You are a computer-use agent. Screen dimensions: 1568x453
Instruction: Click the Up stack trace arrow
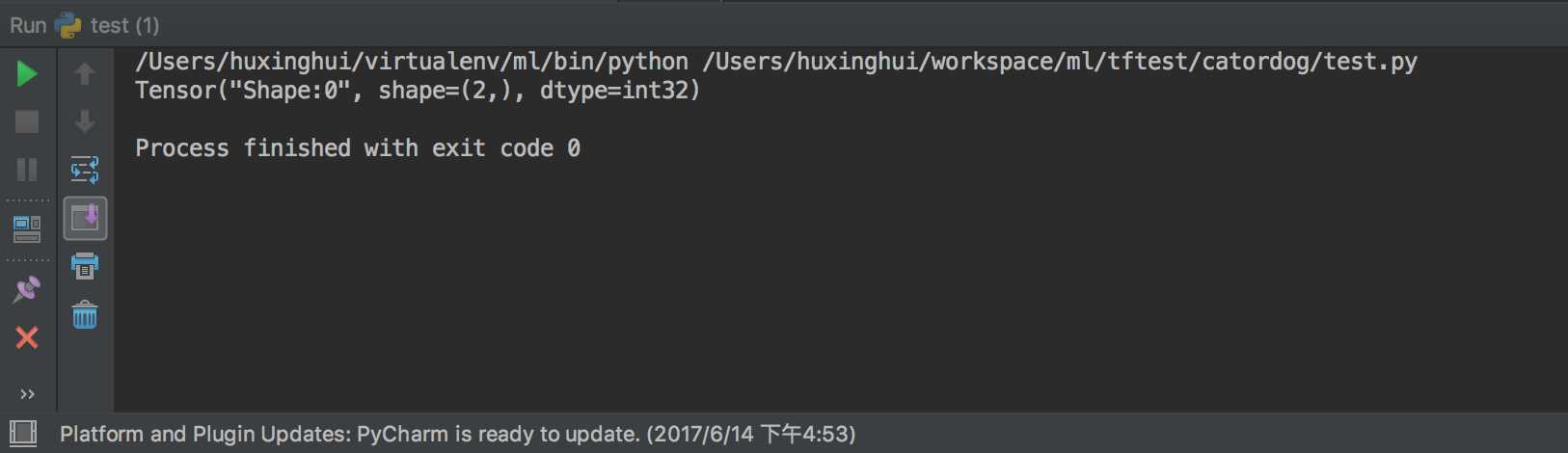85,74
